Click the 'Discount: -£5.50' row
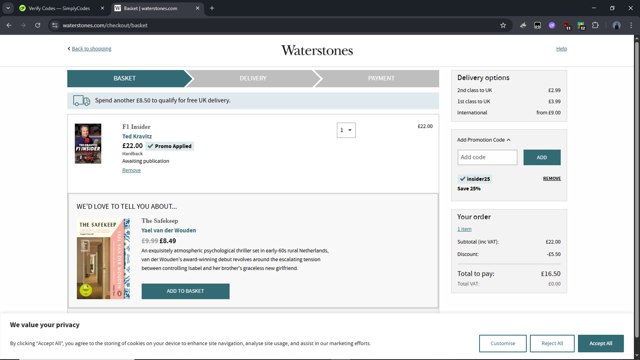The width and height of the screenshot is (640, 360). [x=509, y=254]
